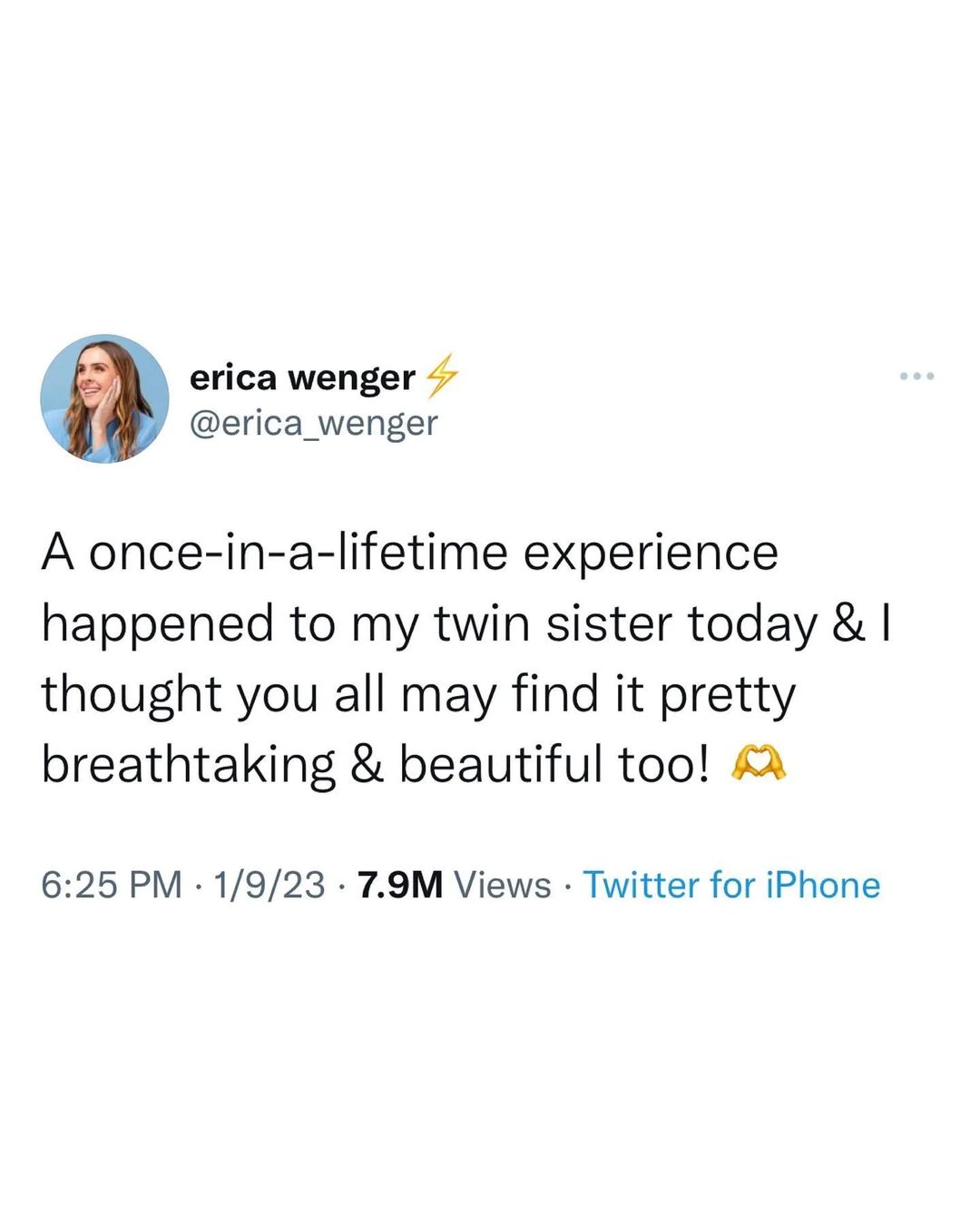The height and width of the screenshot is (1225, 980).
Task: Click the word "breathtaking" in the tweet
Action: tap(189, 764)
